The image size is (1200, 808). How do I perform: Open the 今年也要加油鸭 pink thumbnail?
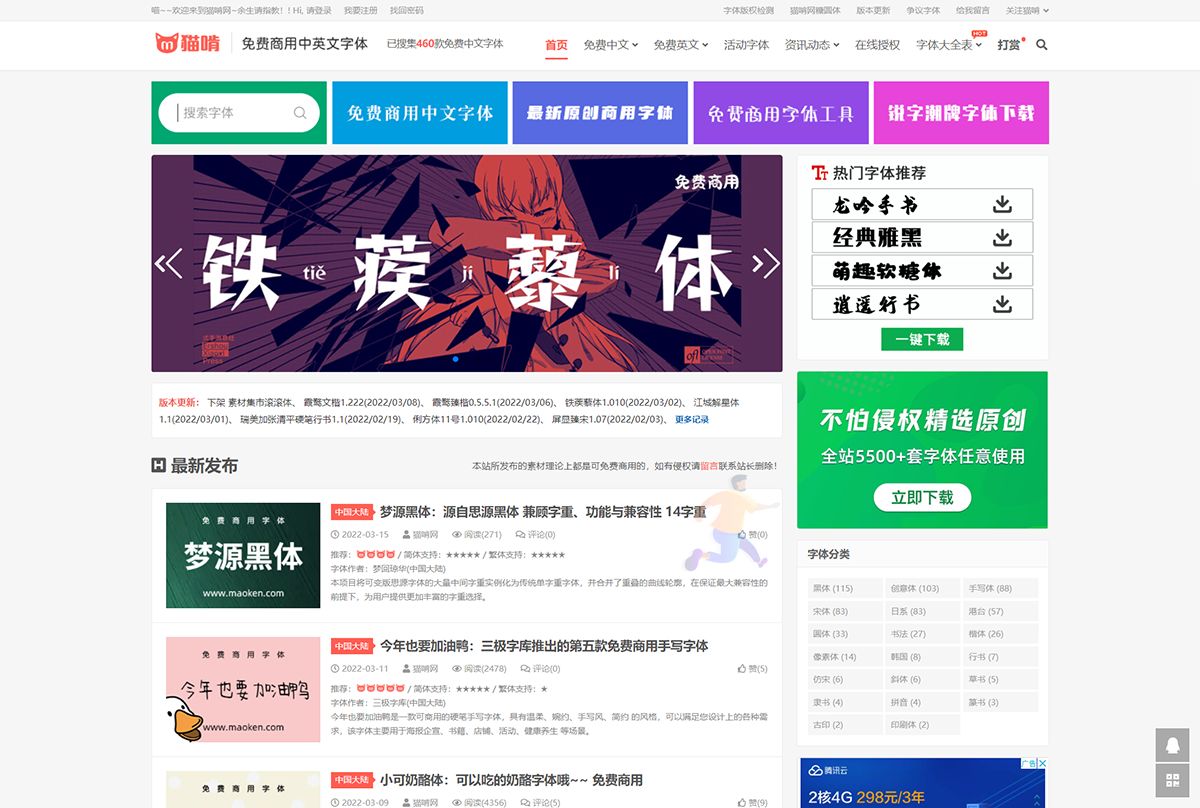(243, 690)
